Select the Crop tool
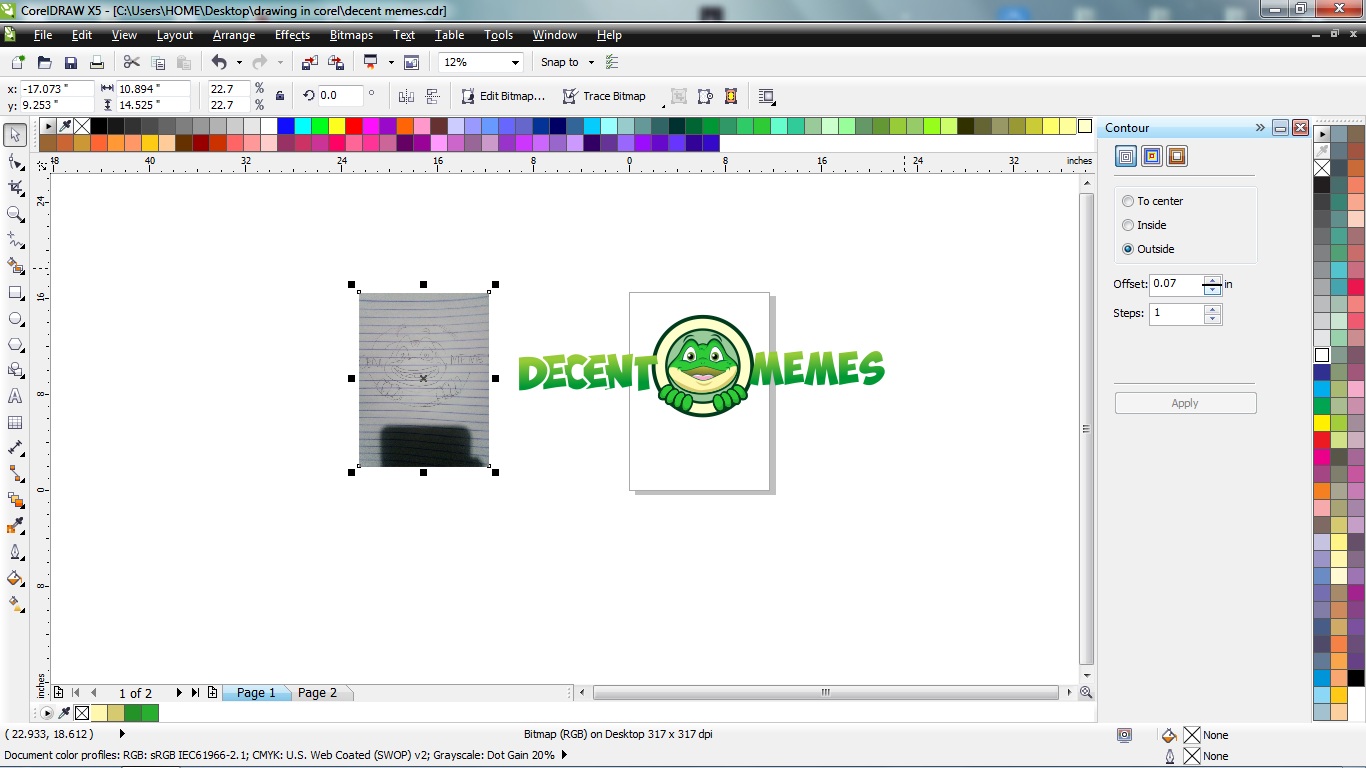The image size is (1366, 768). click(x=15, y=188)
